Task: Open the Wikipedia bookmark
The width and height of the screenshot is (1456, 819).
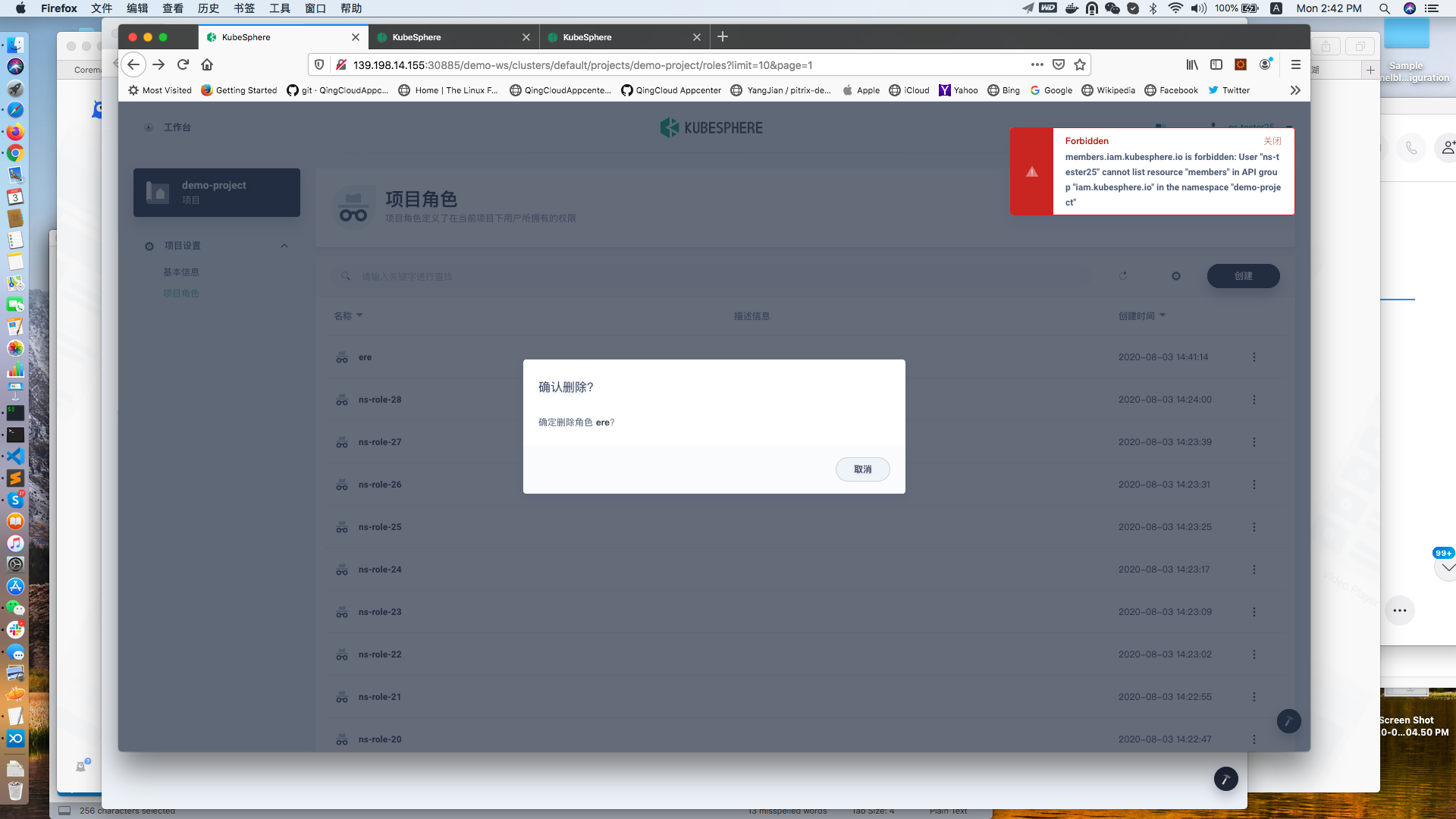Action: click(x=1108, y=90)
